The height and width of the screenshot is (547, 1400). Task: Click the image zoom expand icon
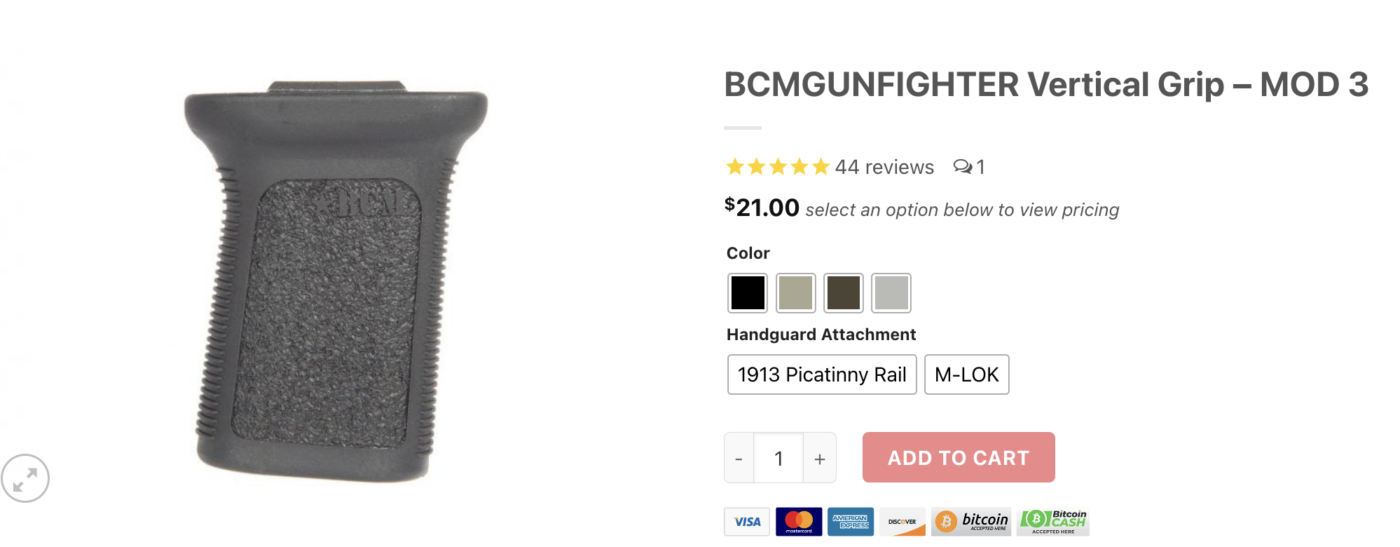tap(25, 478)
